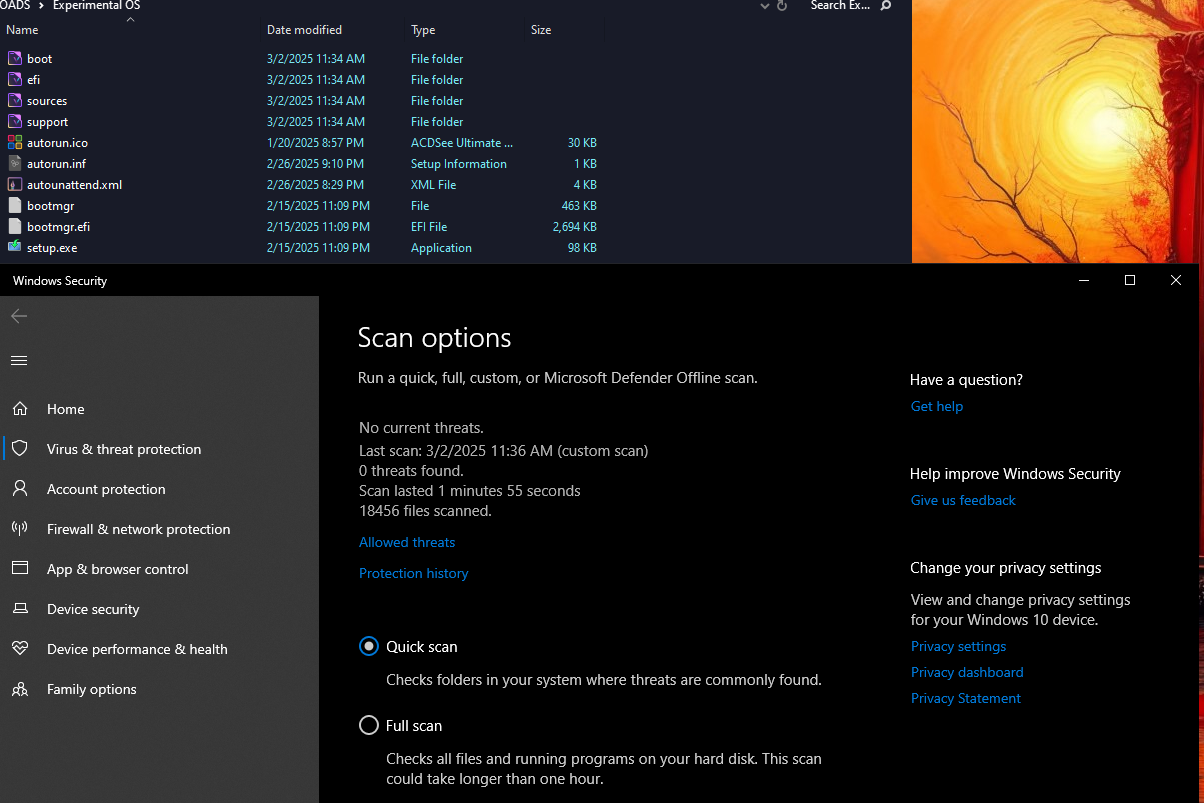This screenshot has height=803, width=1204.
Task: Select the support folder icon
Action: pyautogui.click(x=14, y=122)
